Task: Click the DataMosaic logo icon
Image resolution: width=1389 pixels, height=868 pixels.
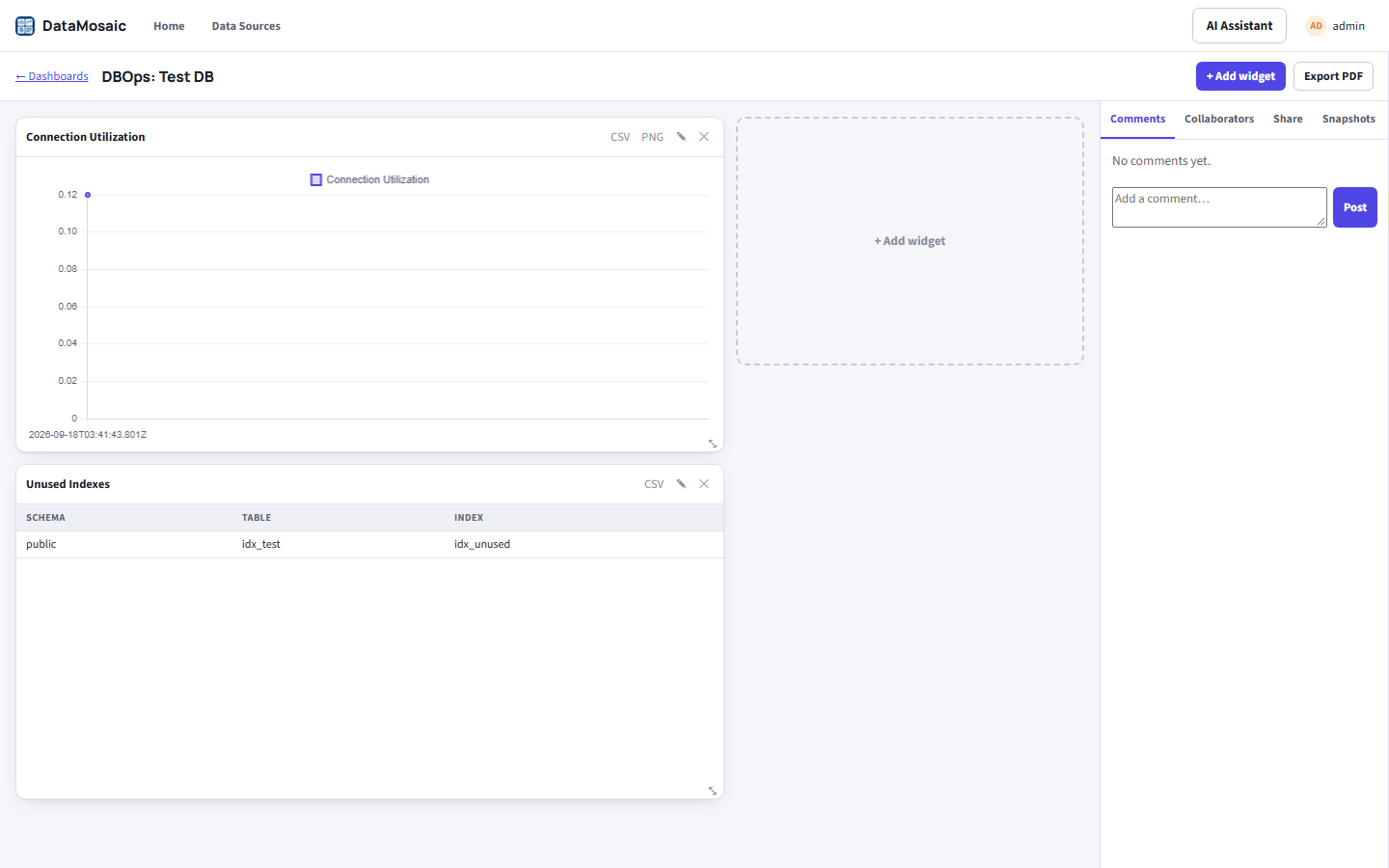Action: tap(25, 26)
